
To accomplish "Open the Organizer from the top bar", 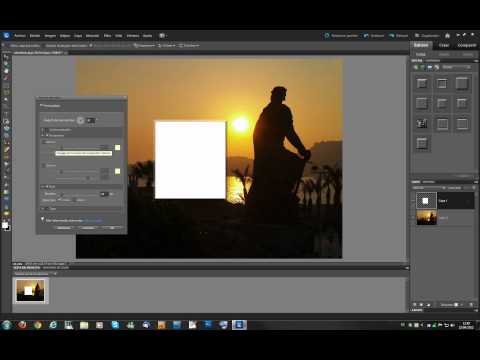I will click(x=427, y=36).
